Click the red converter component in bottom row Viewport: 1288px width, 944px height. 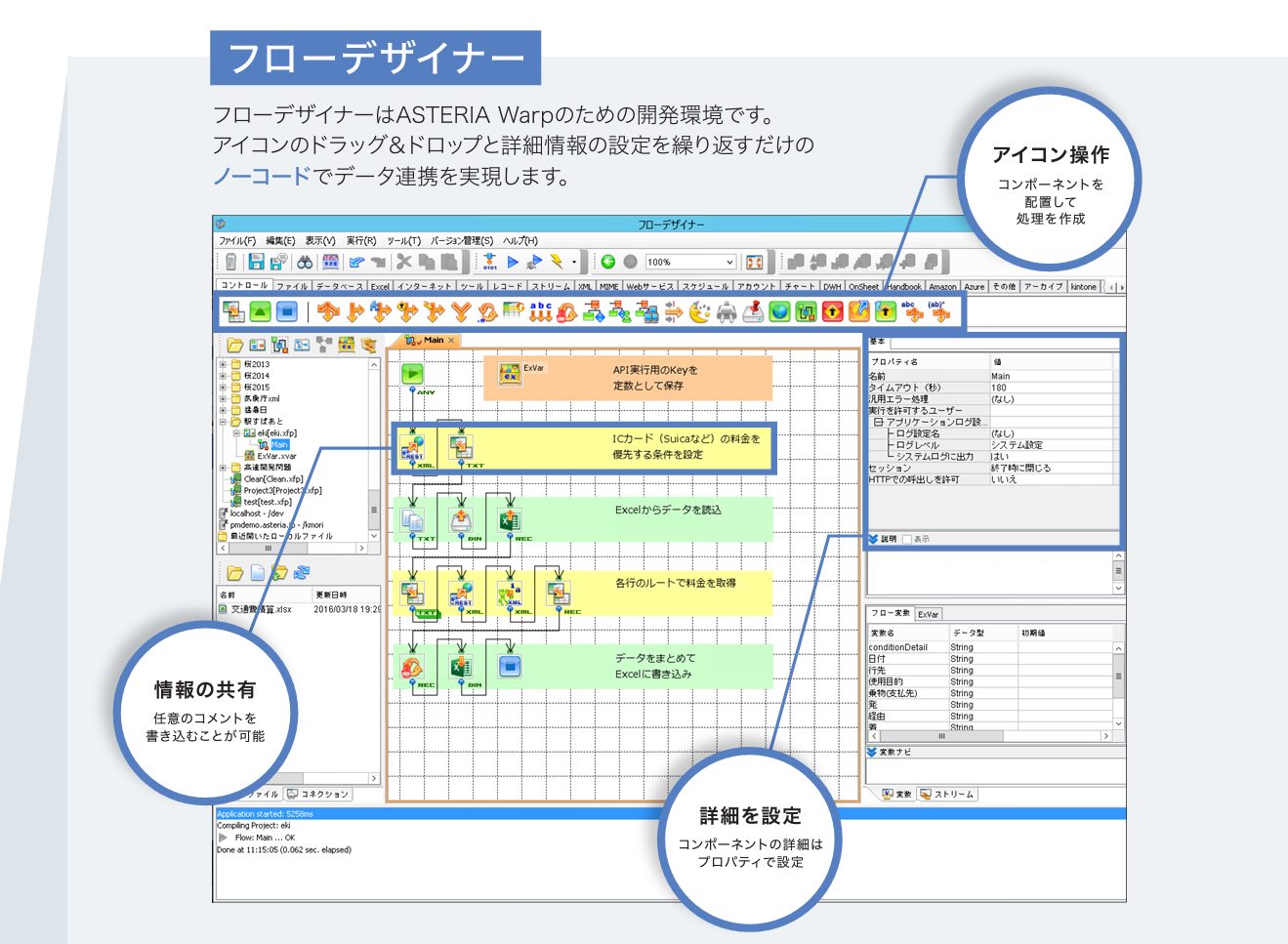coord(412,667)
